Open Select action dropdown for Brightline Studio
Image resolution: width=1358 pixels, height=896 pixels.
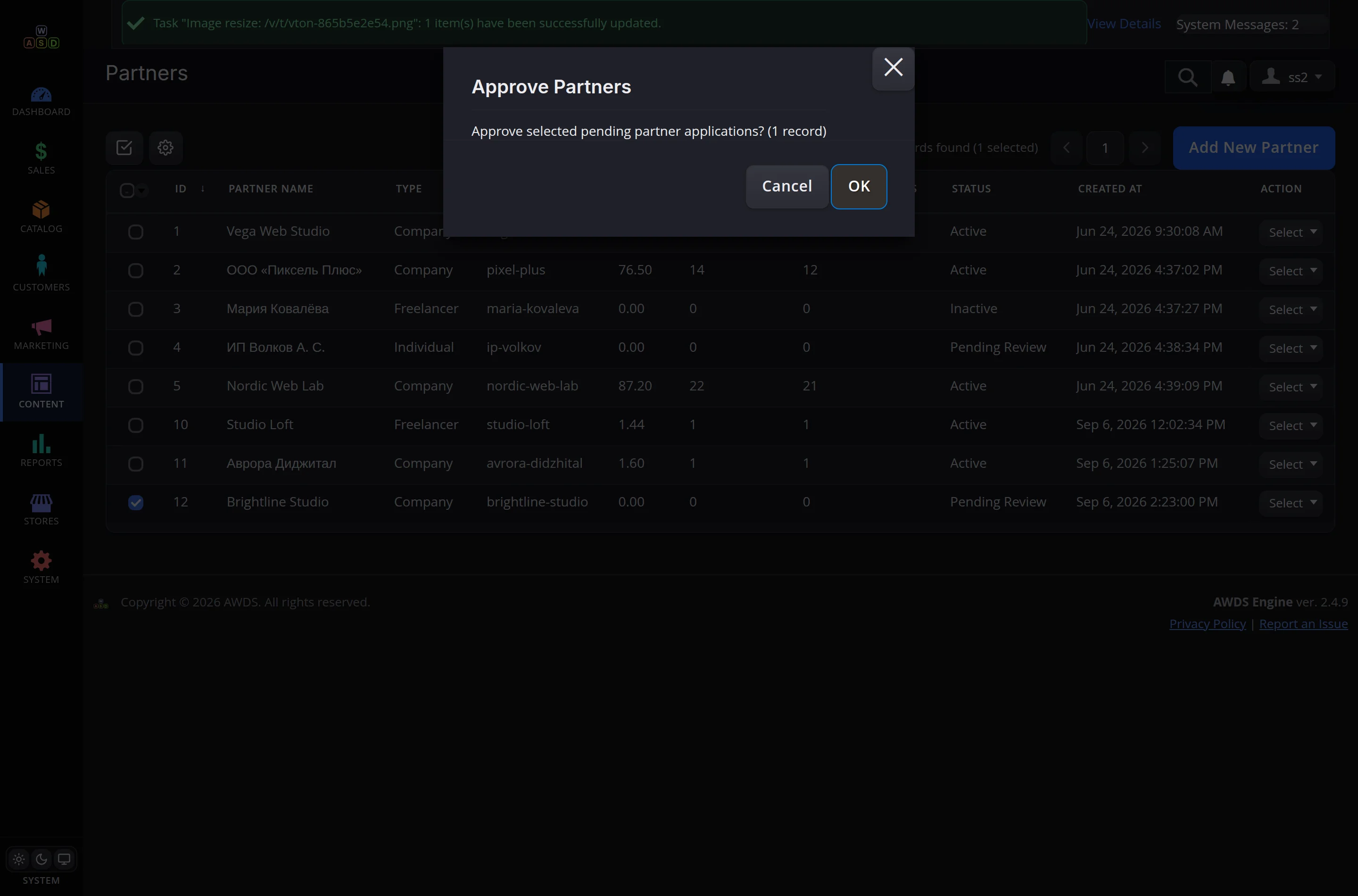coord(1291,504)
